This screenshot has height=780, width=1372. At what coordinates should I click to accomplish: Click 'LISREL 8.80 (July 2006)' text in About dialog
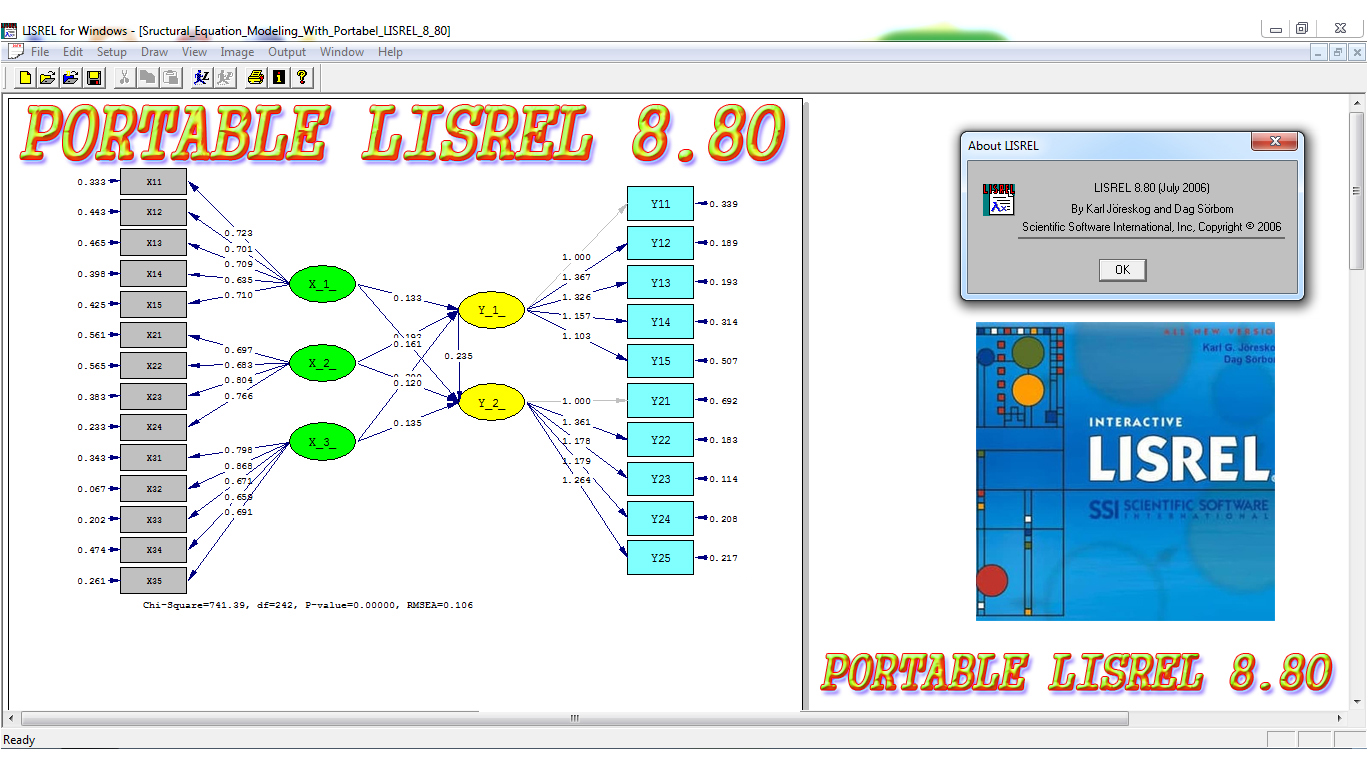[1152, 187]
